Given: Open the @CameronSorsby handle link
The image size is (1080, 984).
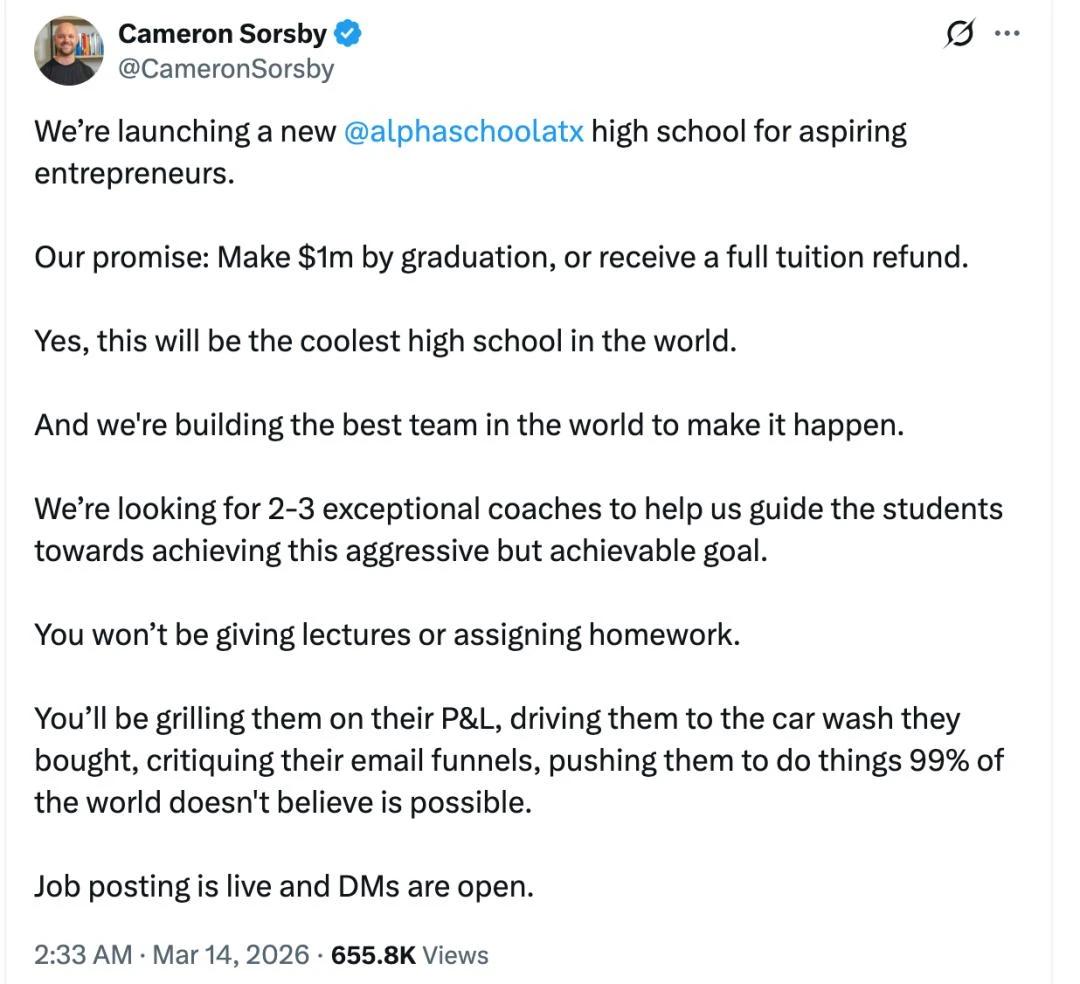Looking at the screenshot, I should click(226, 68).
